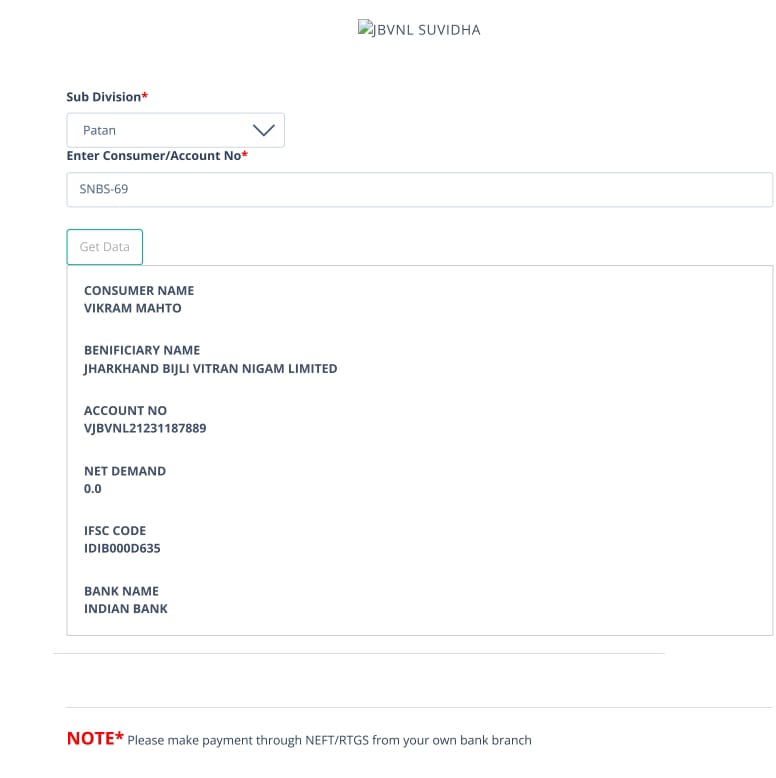
Task: Click the ACCOUNT NO label
Action: pos(126,410)
